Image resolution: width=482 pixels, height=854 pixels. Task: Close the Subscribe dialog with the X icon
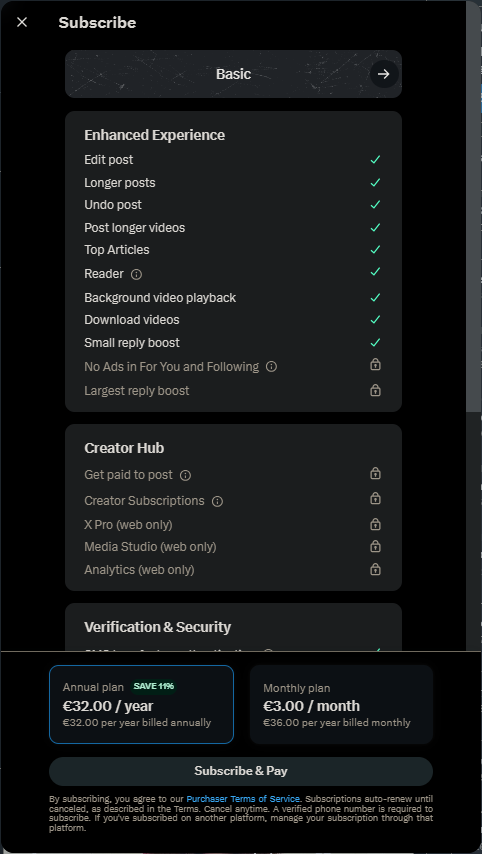pos(22,22)
